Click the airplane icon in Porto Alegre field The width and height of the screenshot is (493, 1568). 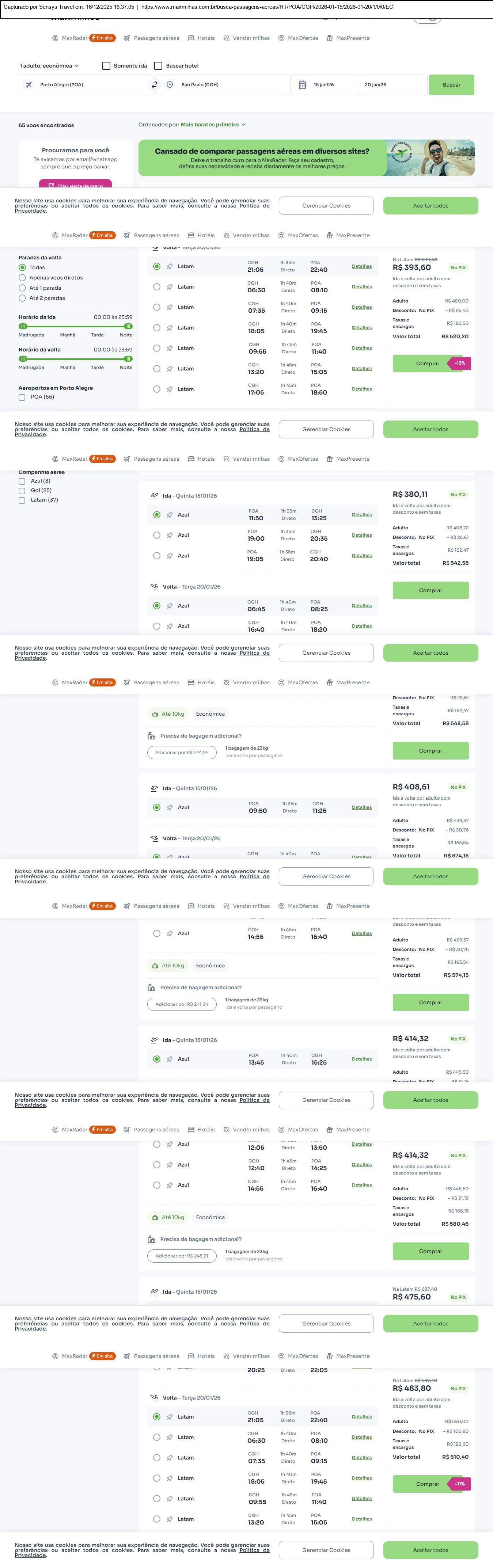click(x=29, y=85)
